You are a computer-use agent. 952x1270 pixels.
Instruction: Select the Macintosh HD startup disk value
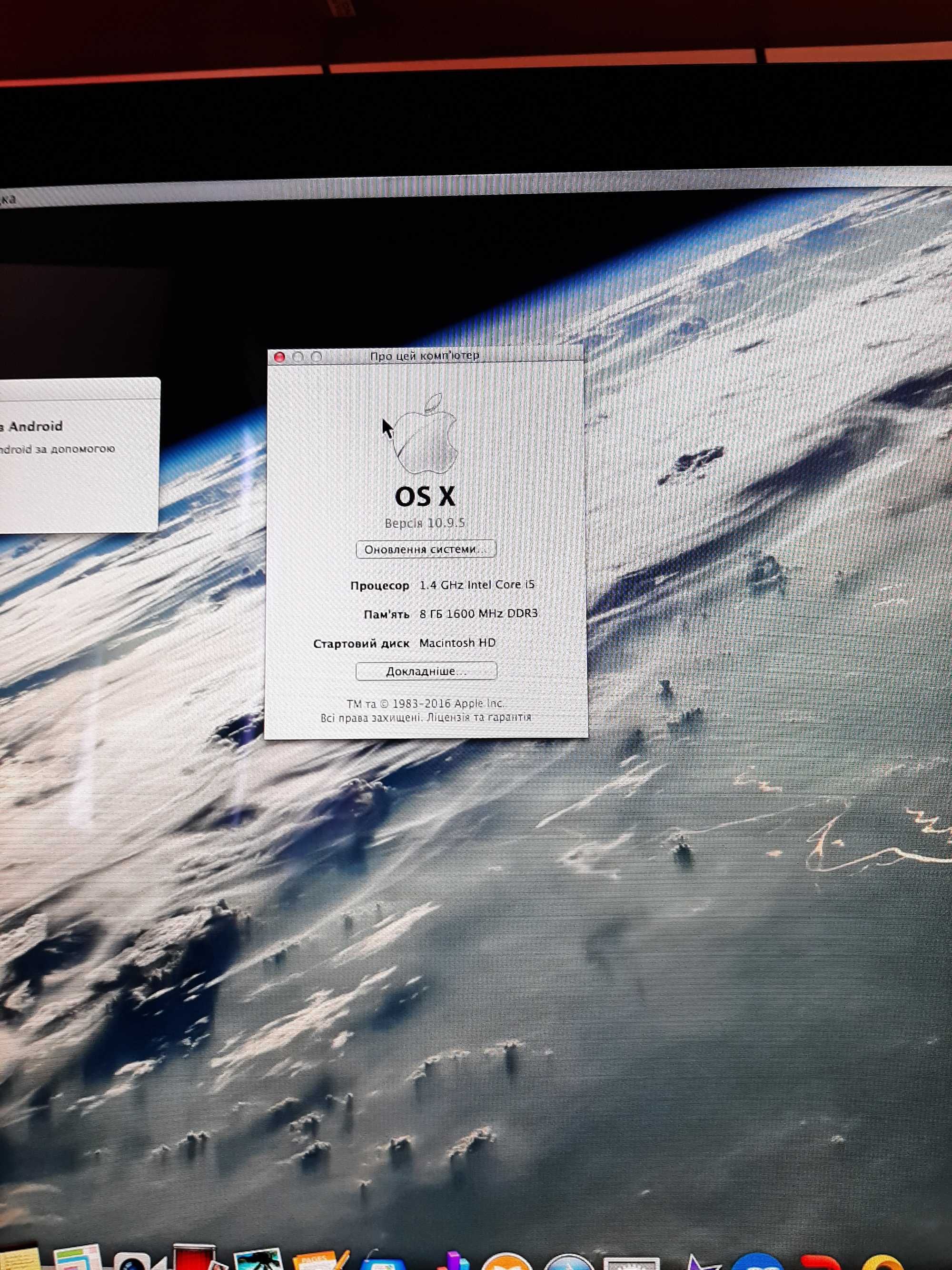click(x=457, y=643)
